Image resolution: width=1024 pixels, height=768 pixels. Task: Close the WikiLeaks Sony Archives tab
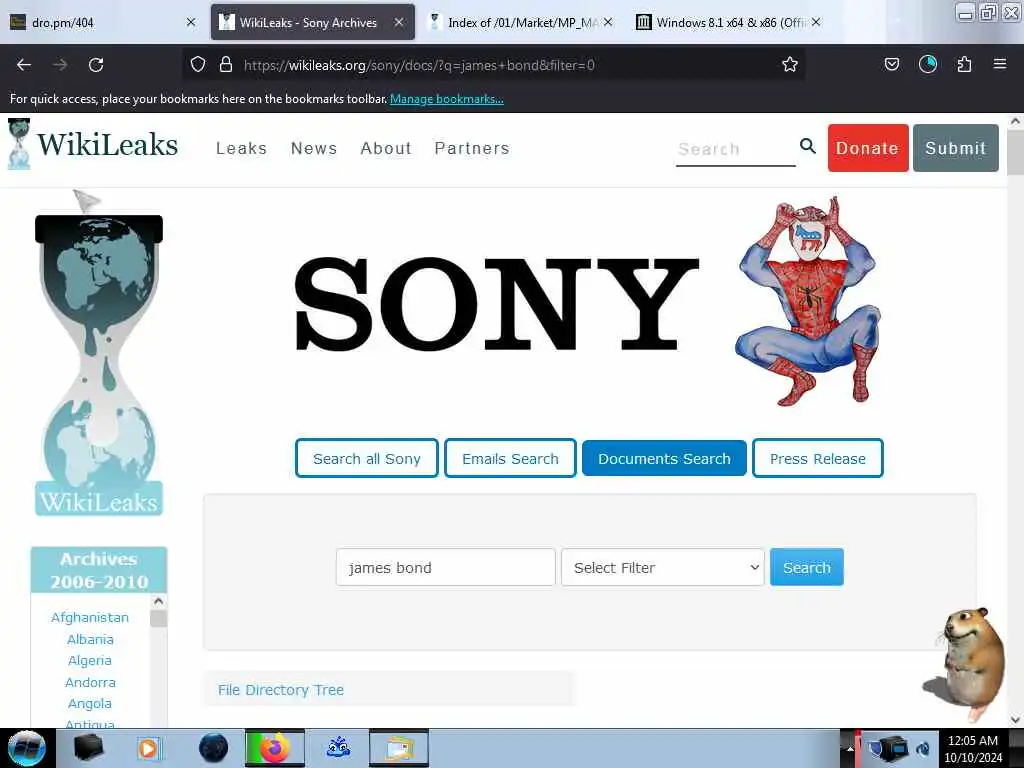399,22
